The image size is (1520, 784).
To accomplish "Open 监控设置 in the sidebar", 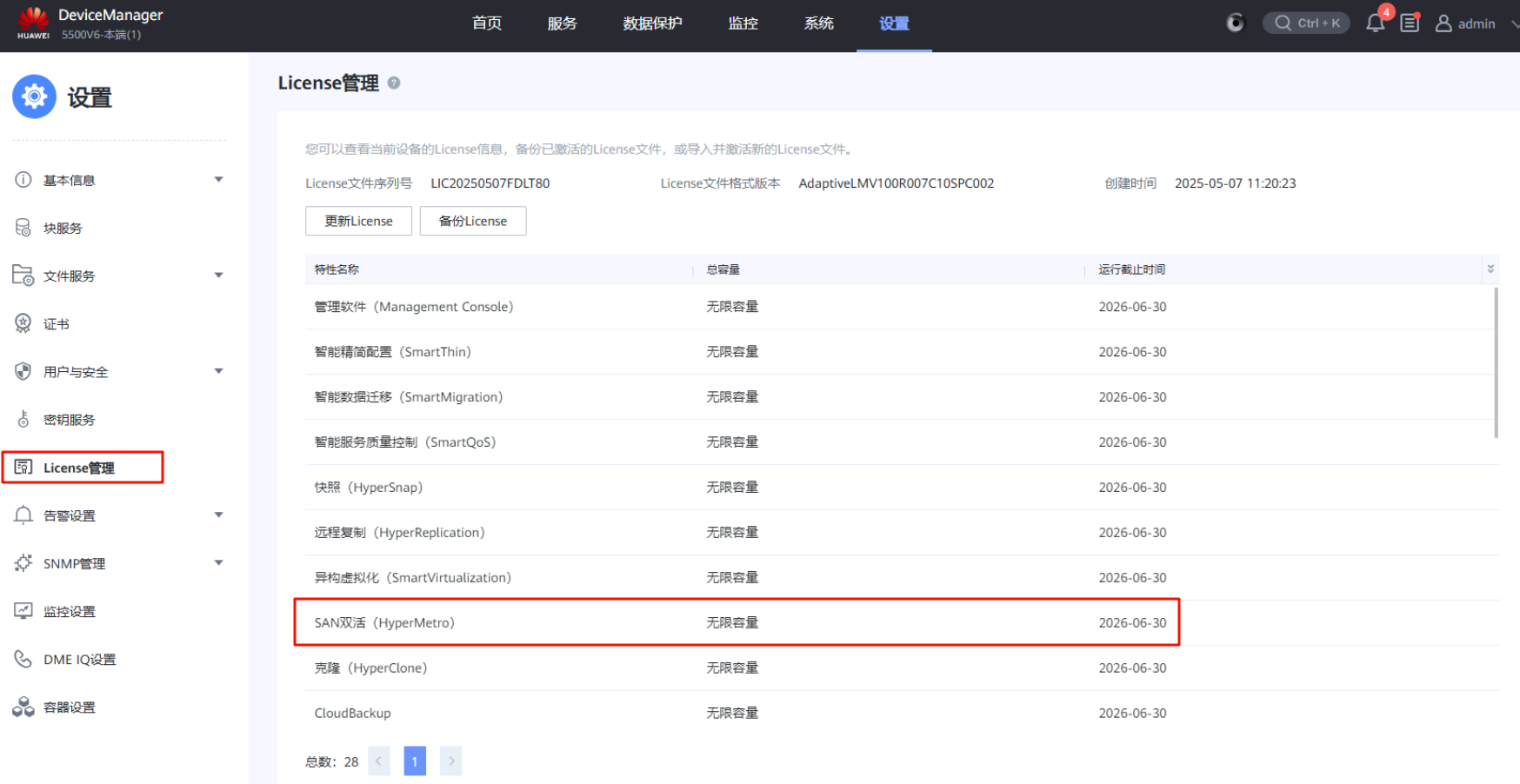I will point(69,612).
